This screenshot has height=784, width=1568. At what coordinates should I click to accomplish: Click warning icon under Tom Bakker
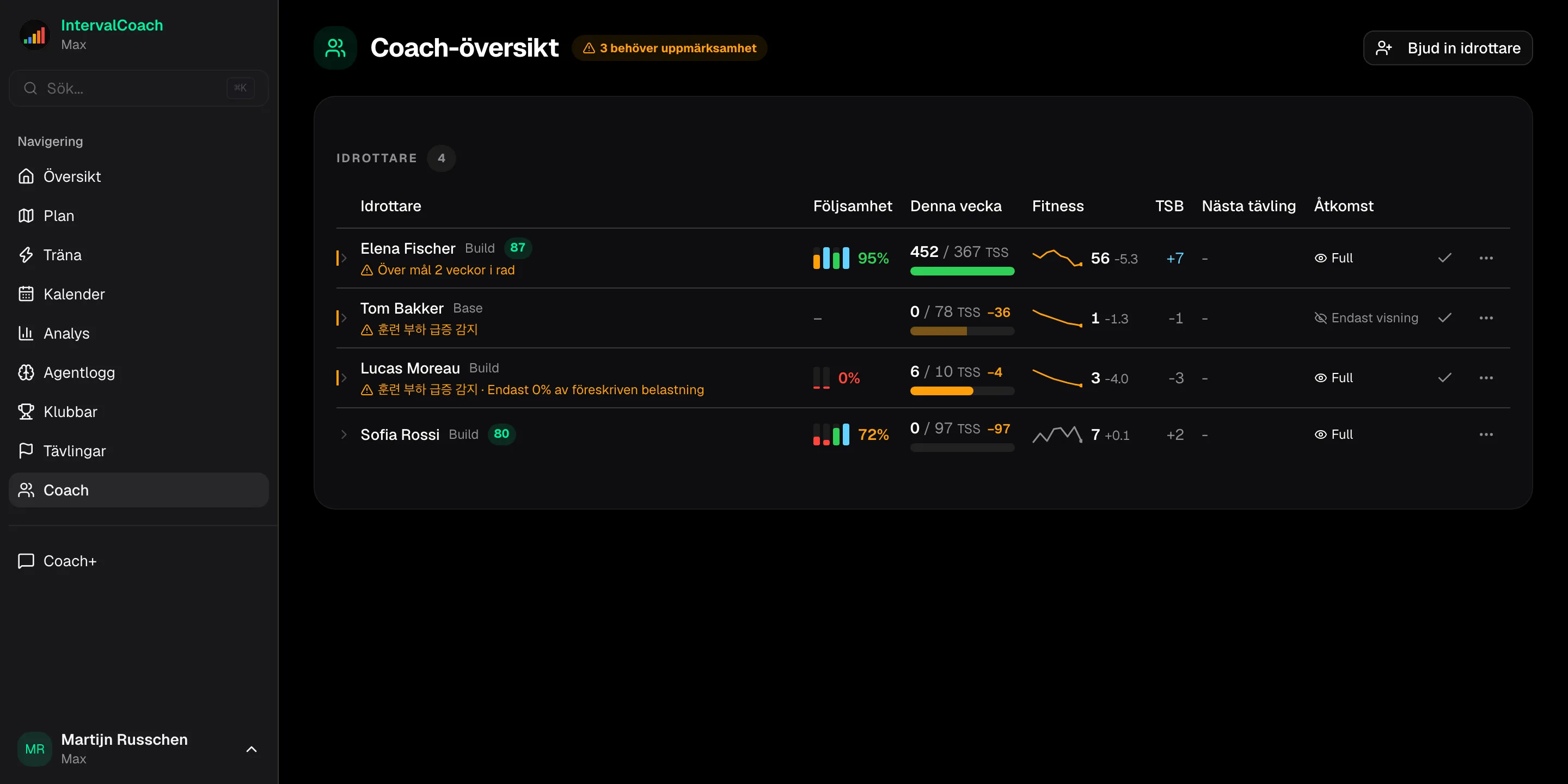366,330
